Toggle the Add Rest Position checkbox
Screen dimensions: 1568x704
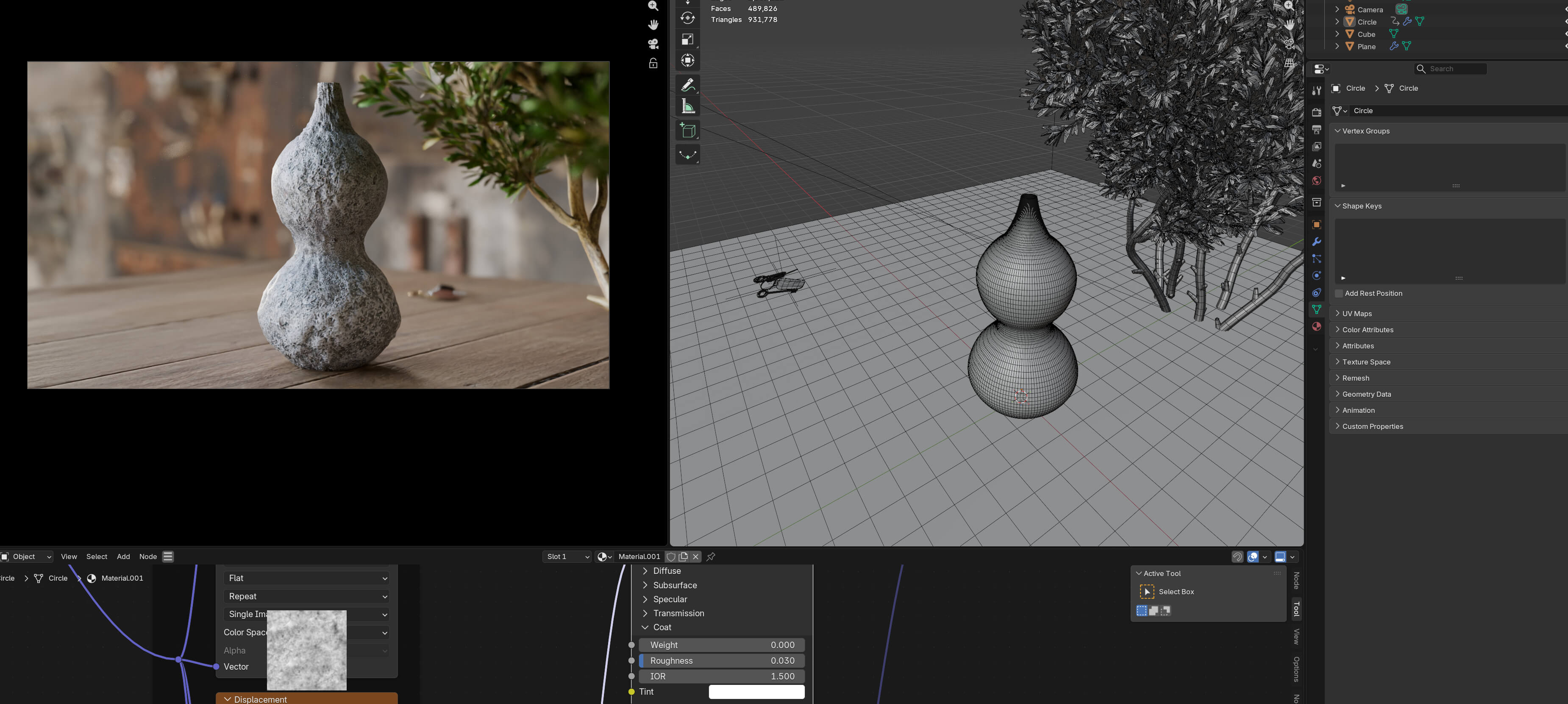(x=1339, y=294)
